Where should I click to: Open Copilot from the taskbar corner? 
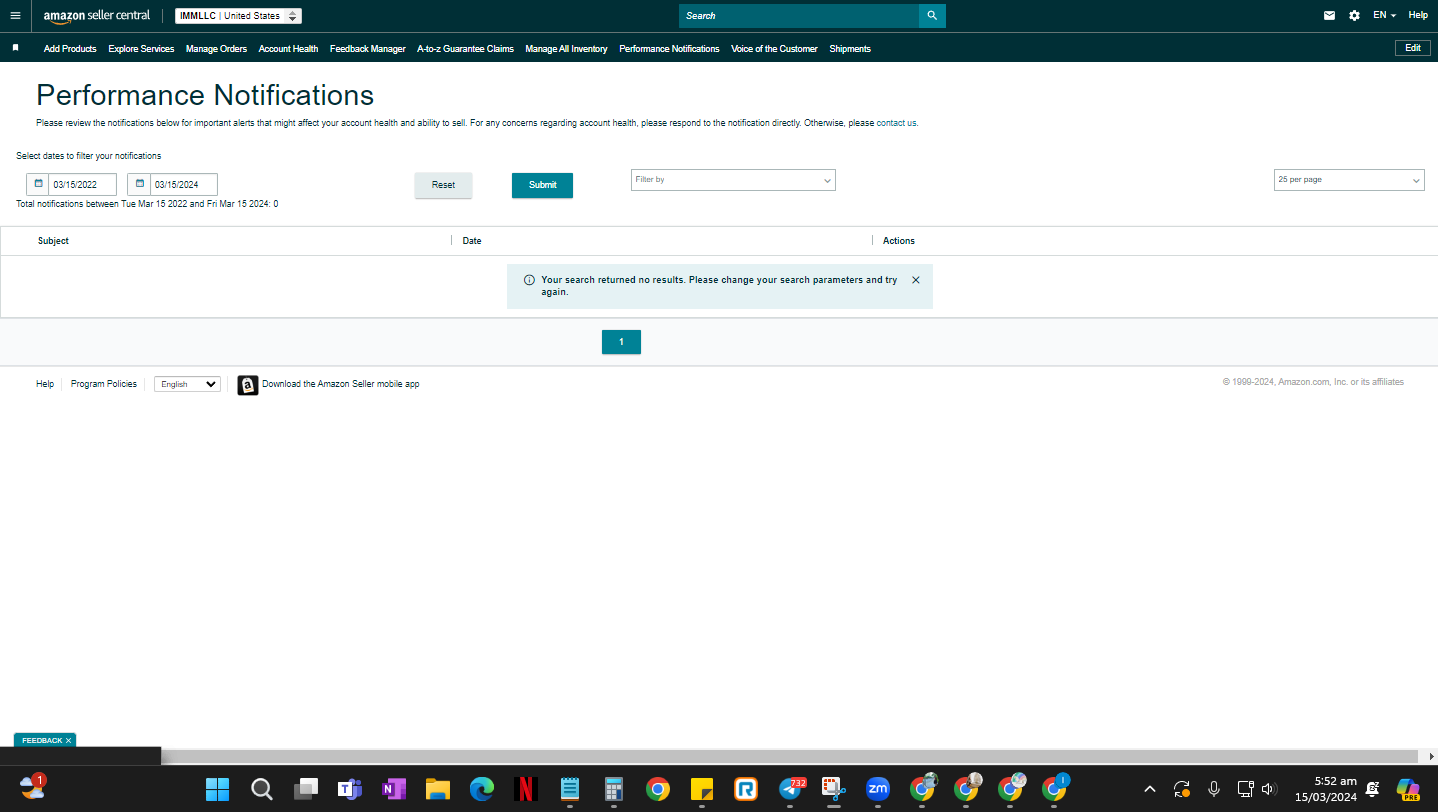tap(1408, 789)
